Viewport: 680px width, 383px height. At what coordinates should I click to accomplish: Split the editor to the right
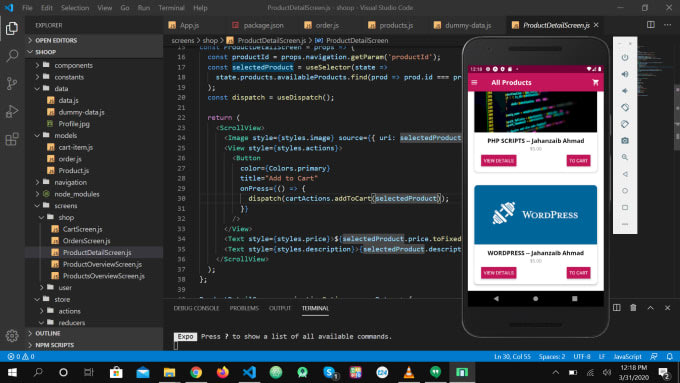tap(651, 25)
